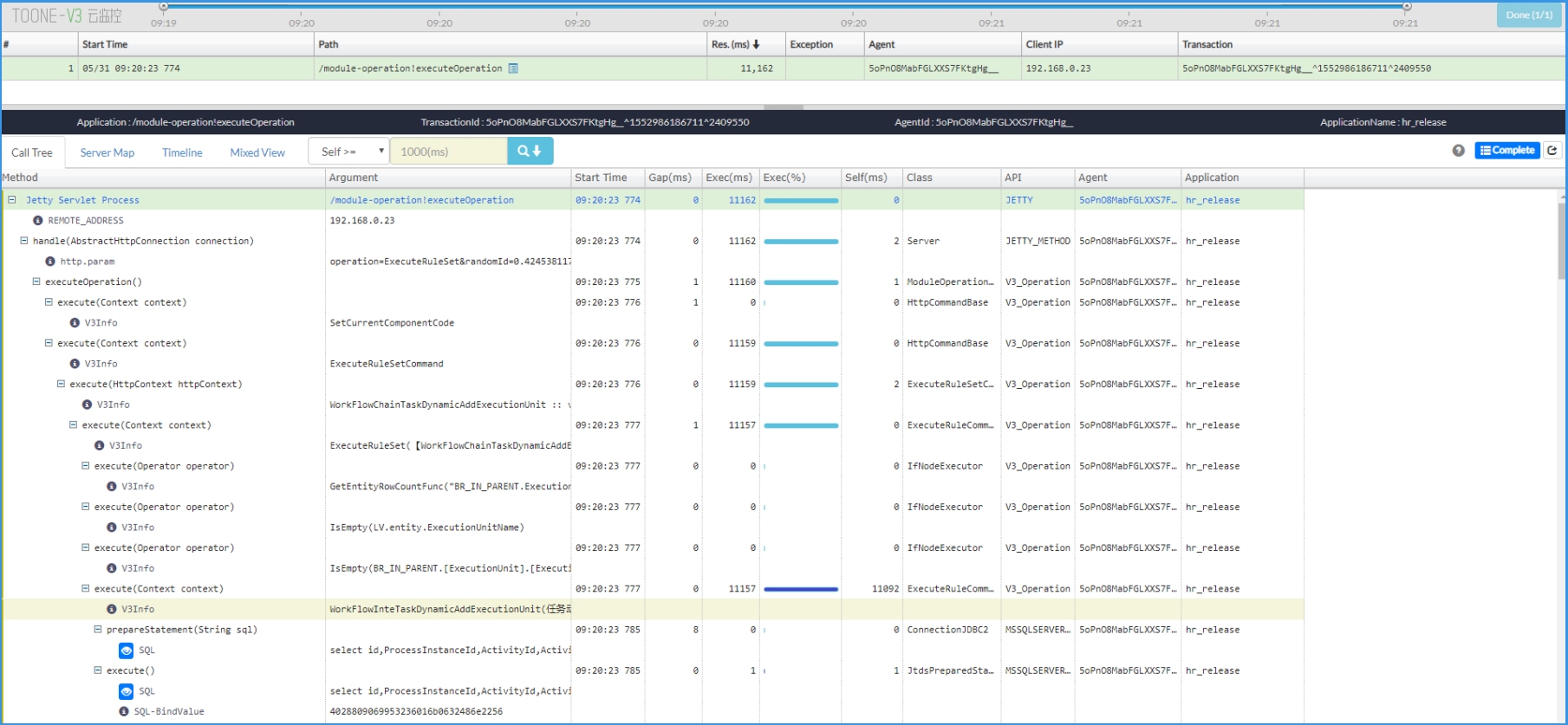
Task: Collapse the execute() JtdsPreparedSta node
Action: [x=98, y=670]
